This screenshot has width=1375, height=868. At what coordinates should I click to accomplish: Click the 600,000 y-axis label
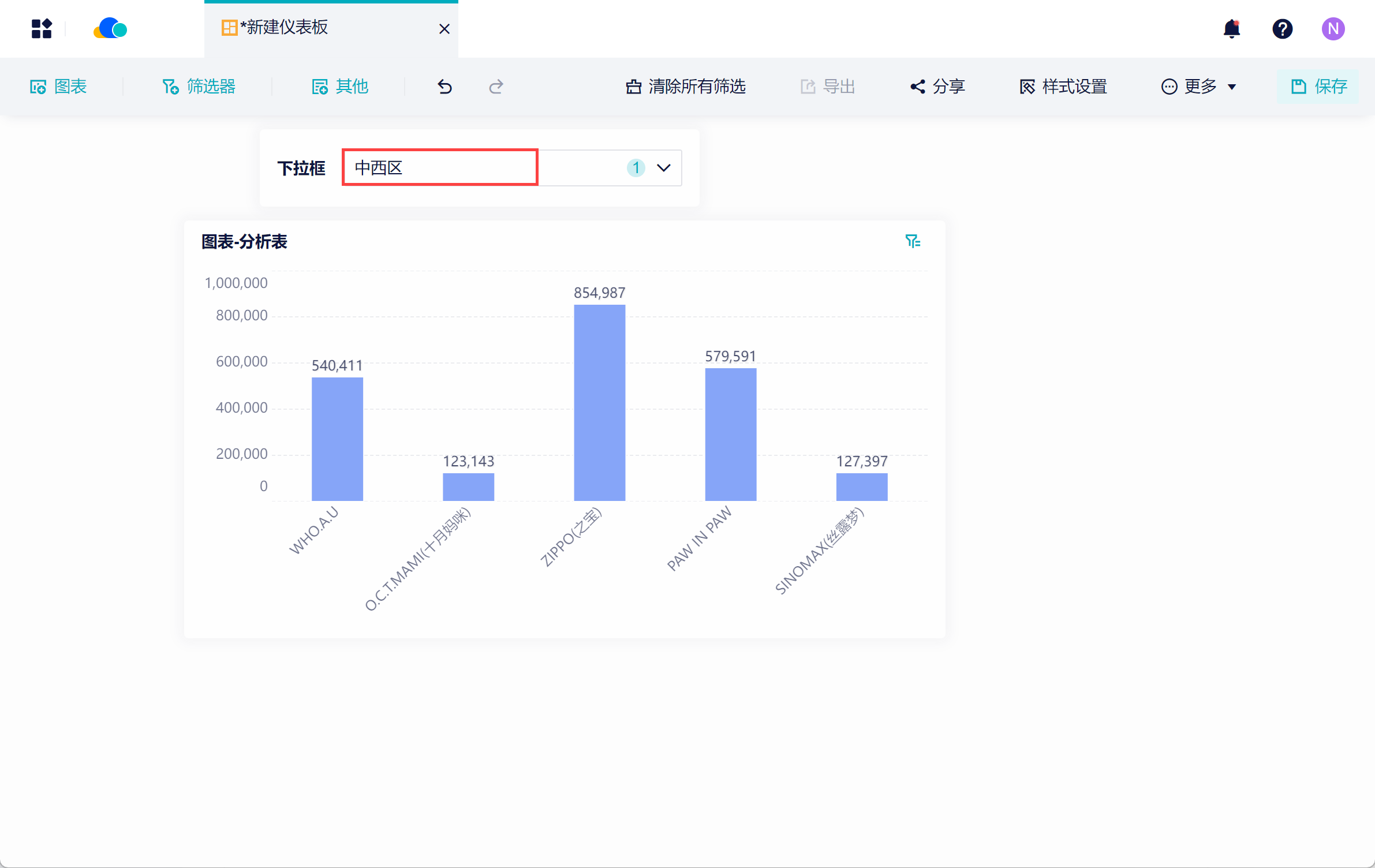(x=242, y=361)
